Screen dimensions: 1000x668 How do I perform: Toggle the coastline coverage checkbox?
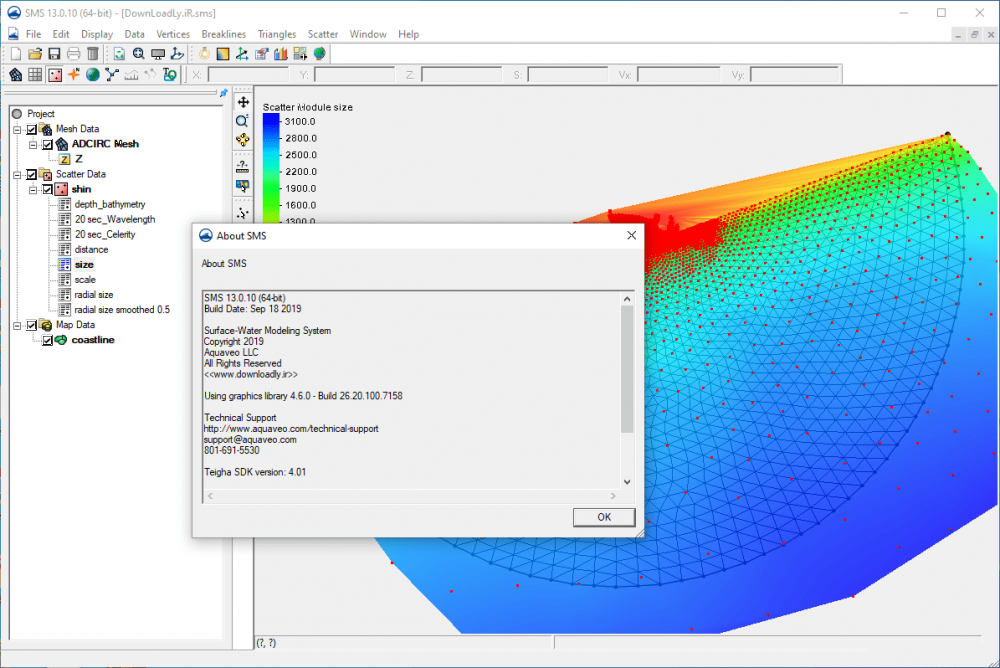pyautogui.click(x=47, y=340)
